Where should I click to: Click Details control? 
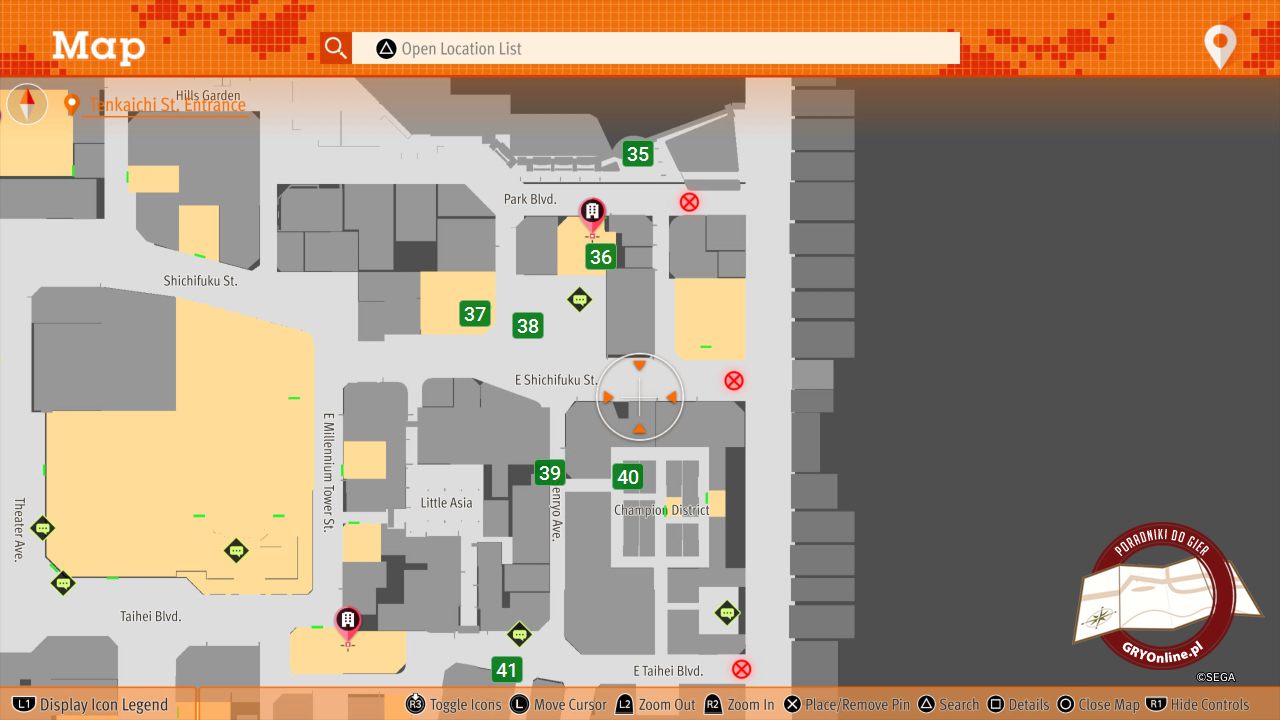click(x=1019, y=704)
